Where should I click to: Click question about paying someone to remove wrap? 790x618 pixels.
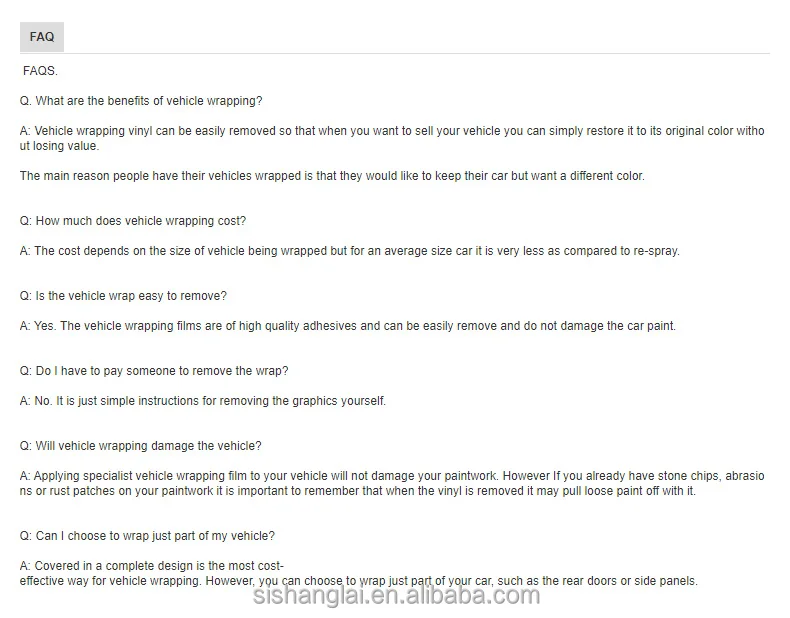click(154, 371)
